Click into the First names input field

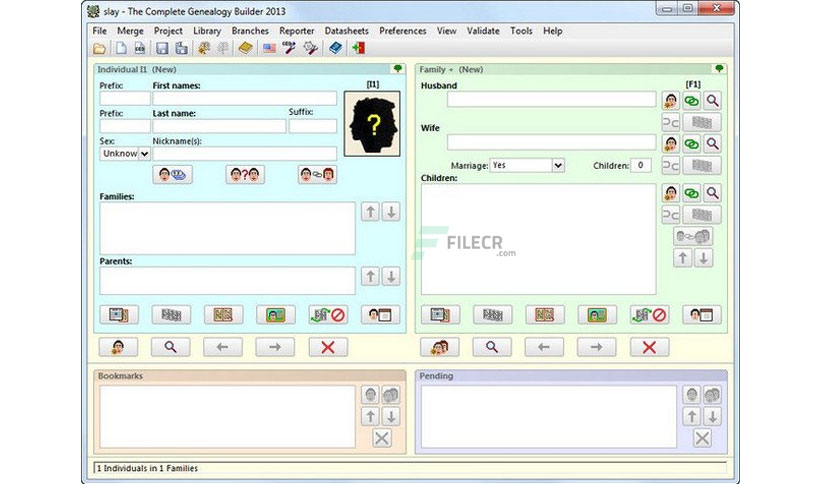pyautogui.click(x=245, y=99)
